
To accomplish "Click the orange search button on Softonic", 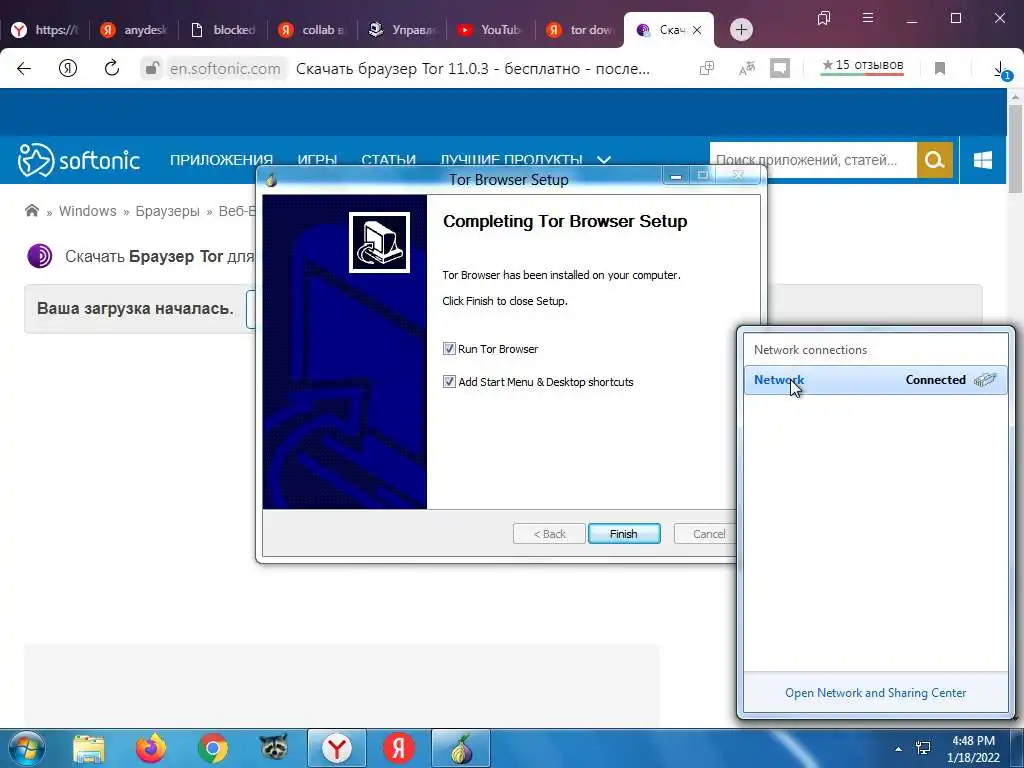I will tap(935, 160).
